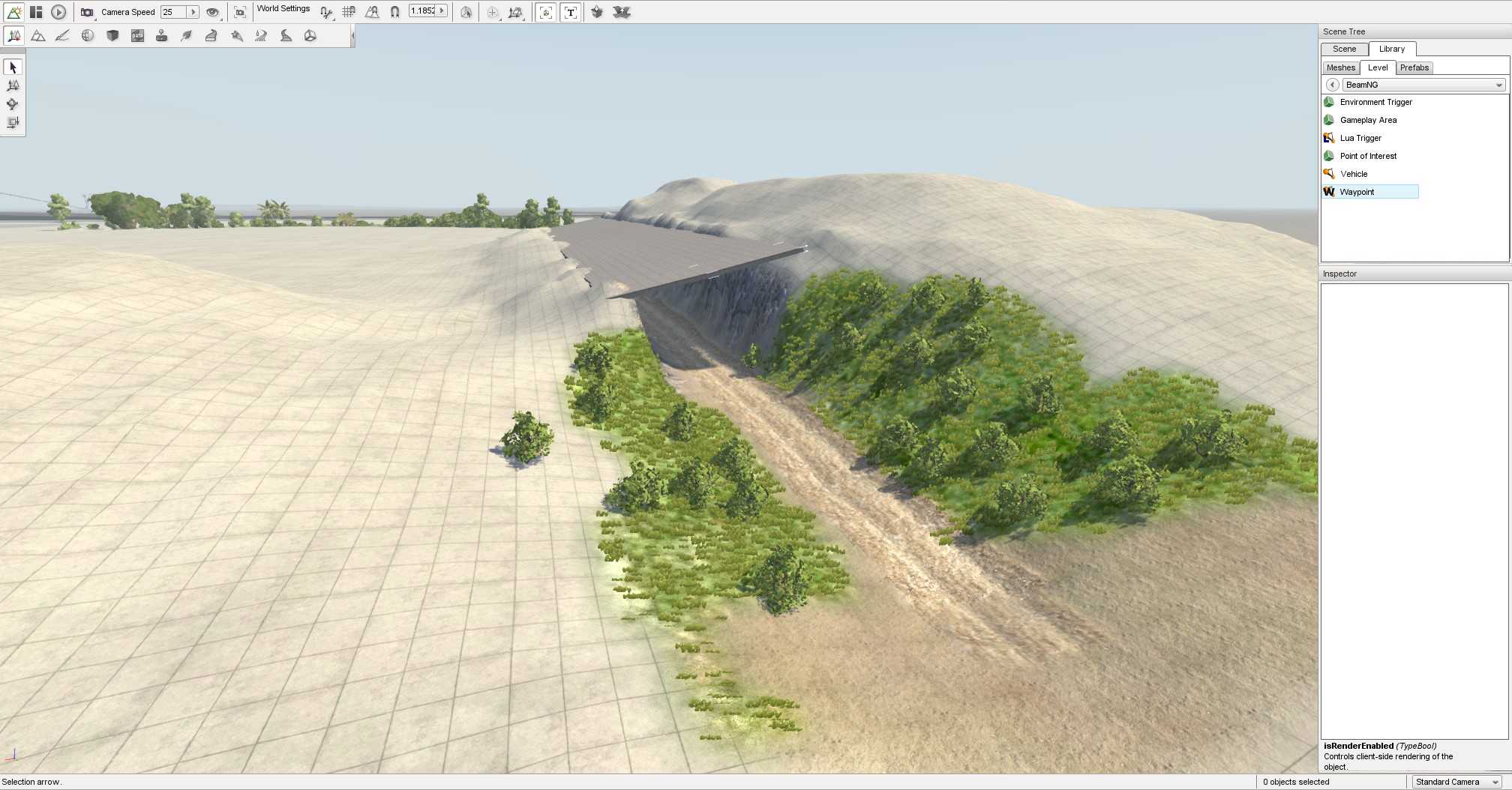Select the Mission Area editor tool
Viewport: 1512px width, 790px height.
point(236,35)
